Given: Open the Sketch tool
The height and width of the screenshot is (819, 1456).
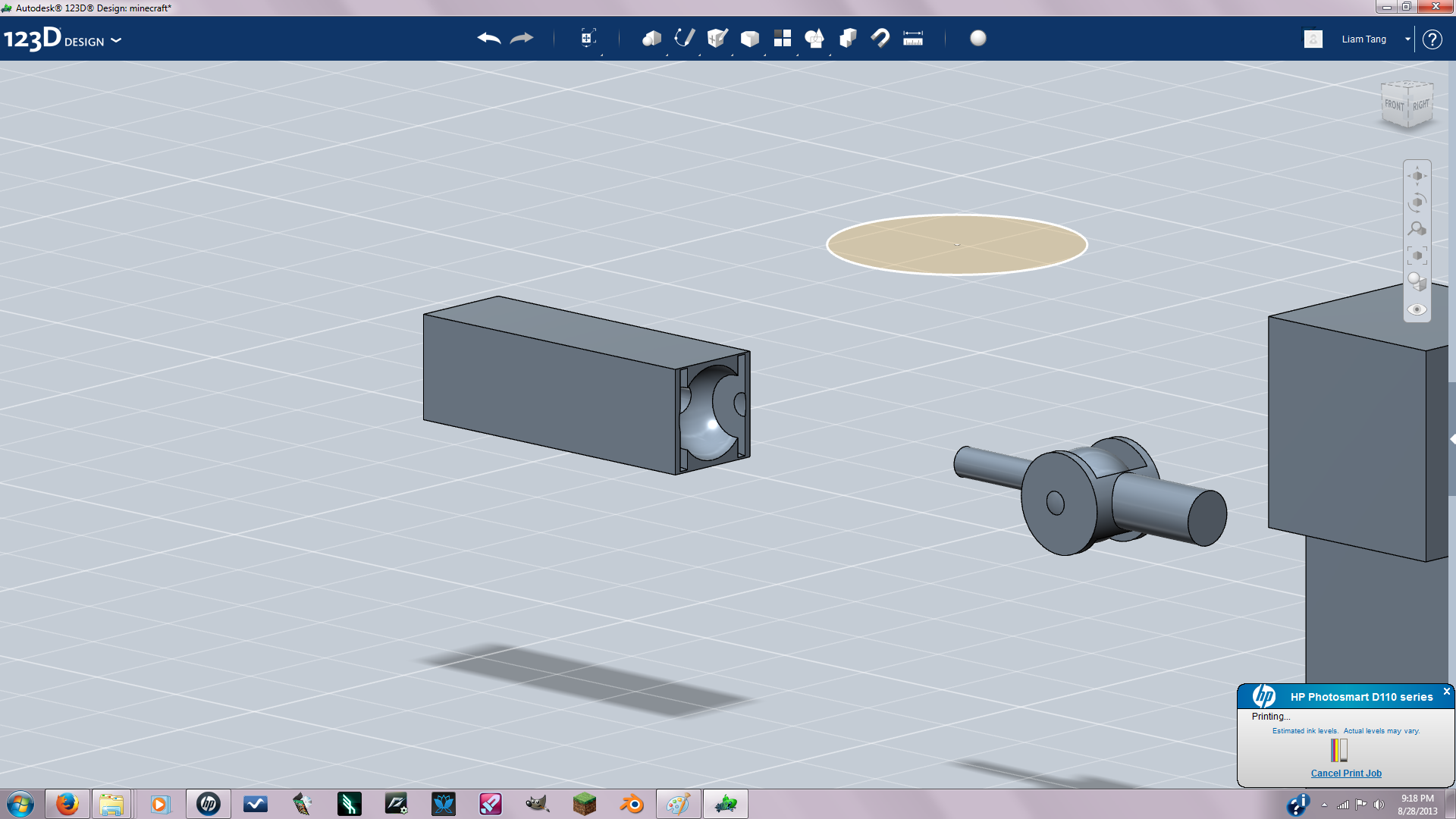Looking at the screenshot, I should [684, 38].
